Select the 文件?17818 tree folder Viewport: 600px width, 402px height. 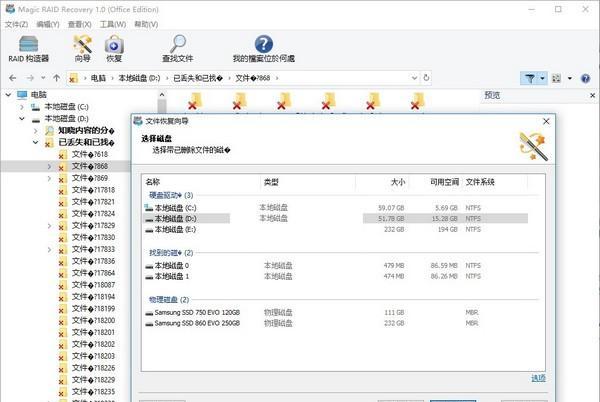tap(93, 190)
